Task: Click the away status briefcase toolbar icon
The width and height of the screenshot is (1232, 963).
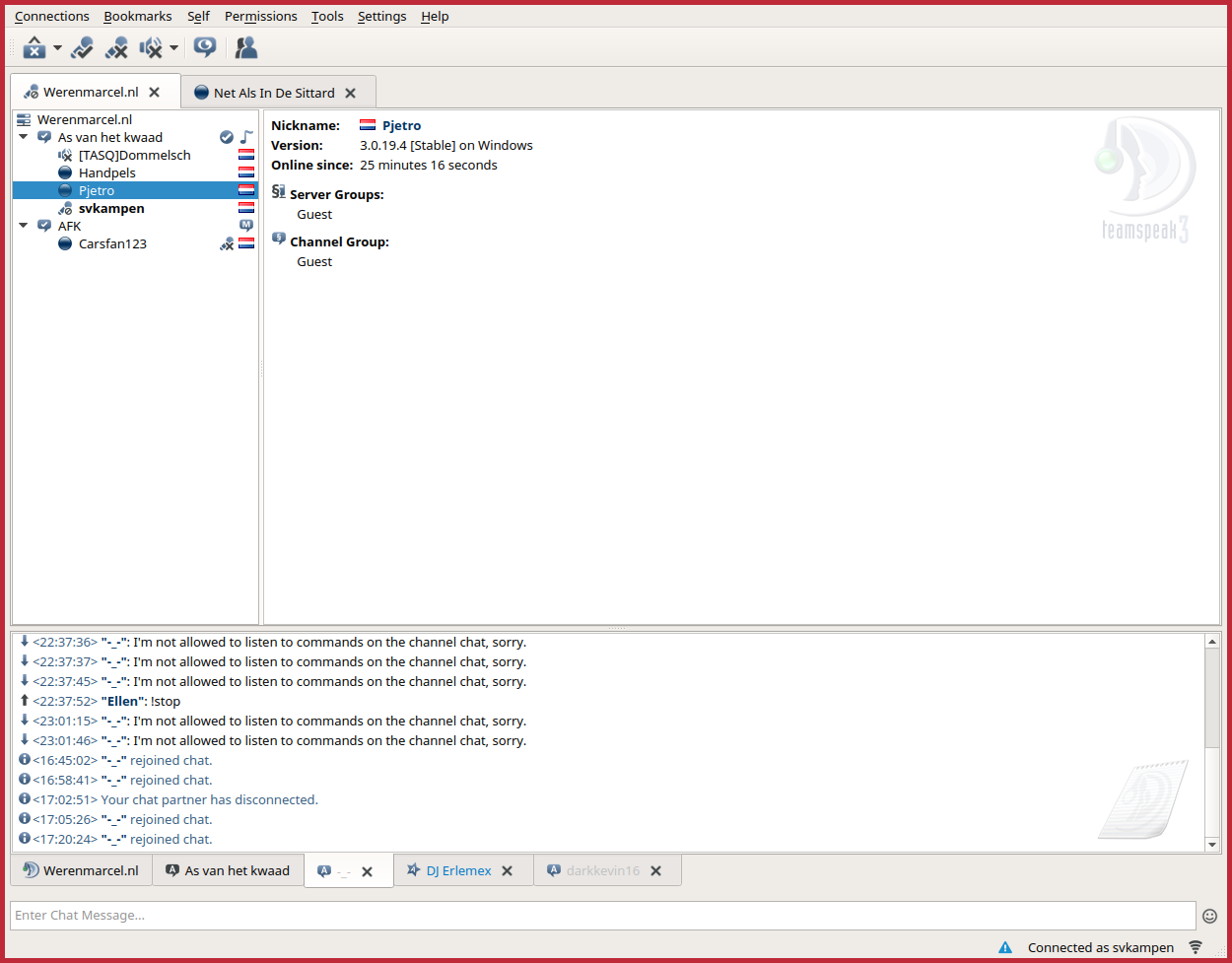Action: pos(34,47)
